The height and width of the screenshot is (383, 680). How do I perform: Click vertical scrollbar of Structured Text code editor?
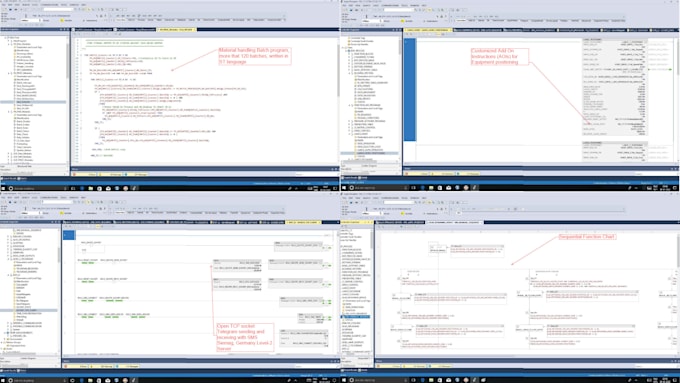[x=338, y=100]
